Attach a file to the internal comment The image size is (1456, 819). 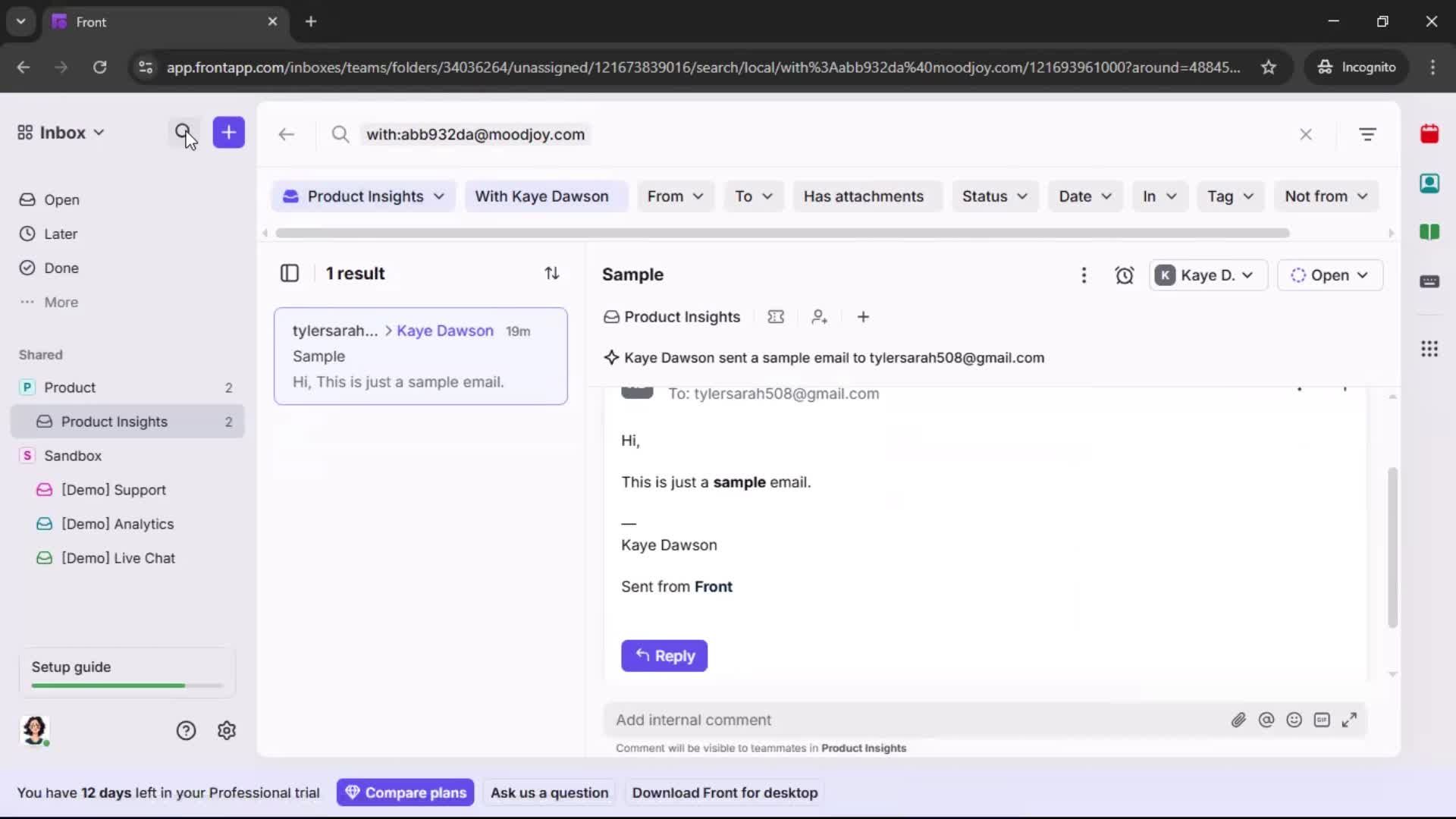point(1239,720)
